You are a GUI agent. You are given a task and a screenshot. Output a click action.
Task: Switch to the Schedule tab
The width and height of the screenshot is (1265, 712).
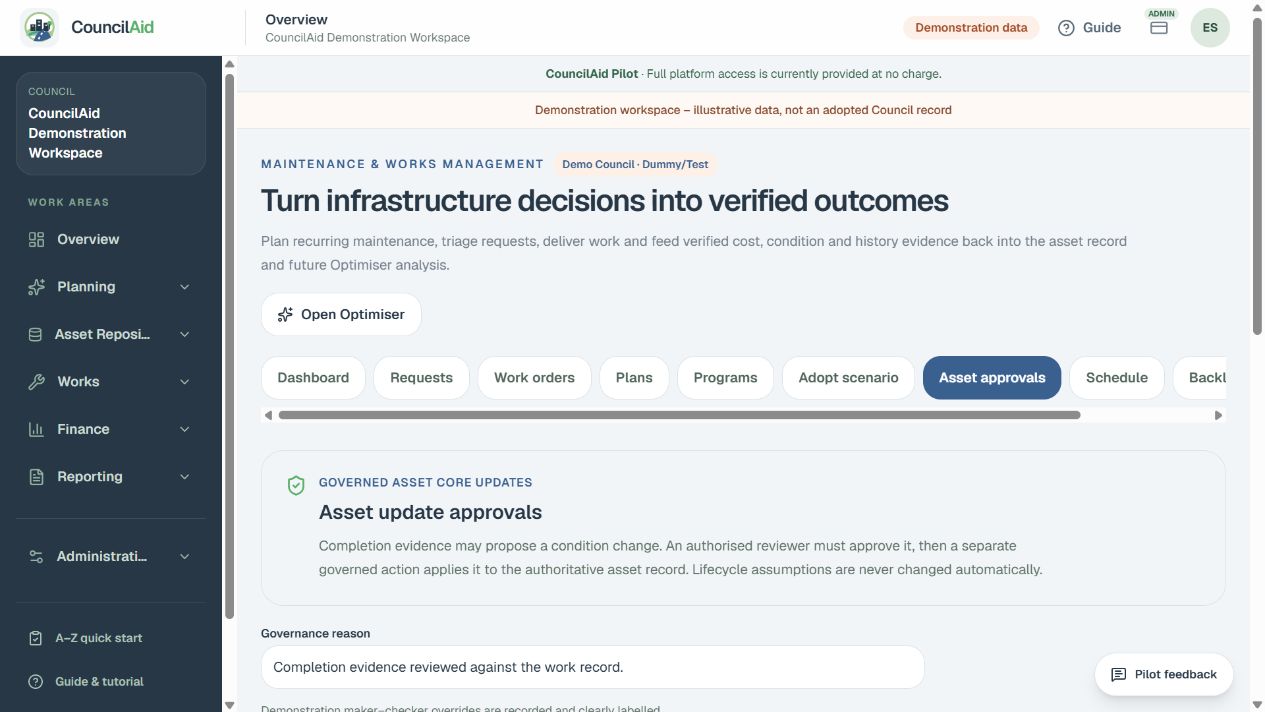[x=1117, y=378]
